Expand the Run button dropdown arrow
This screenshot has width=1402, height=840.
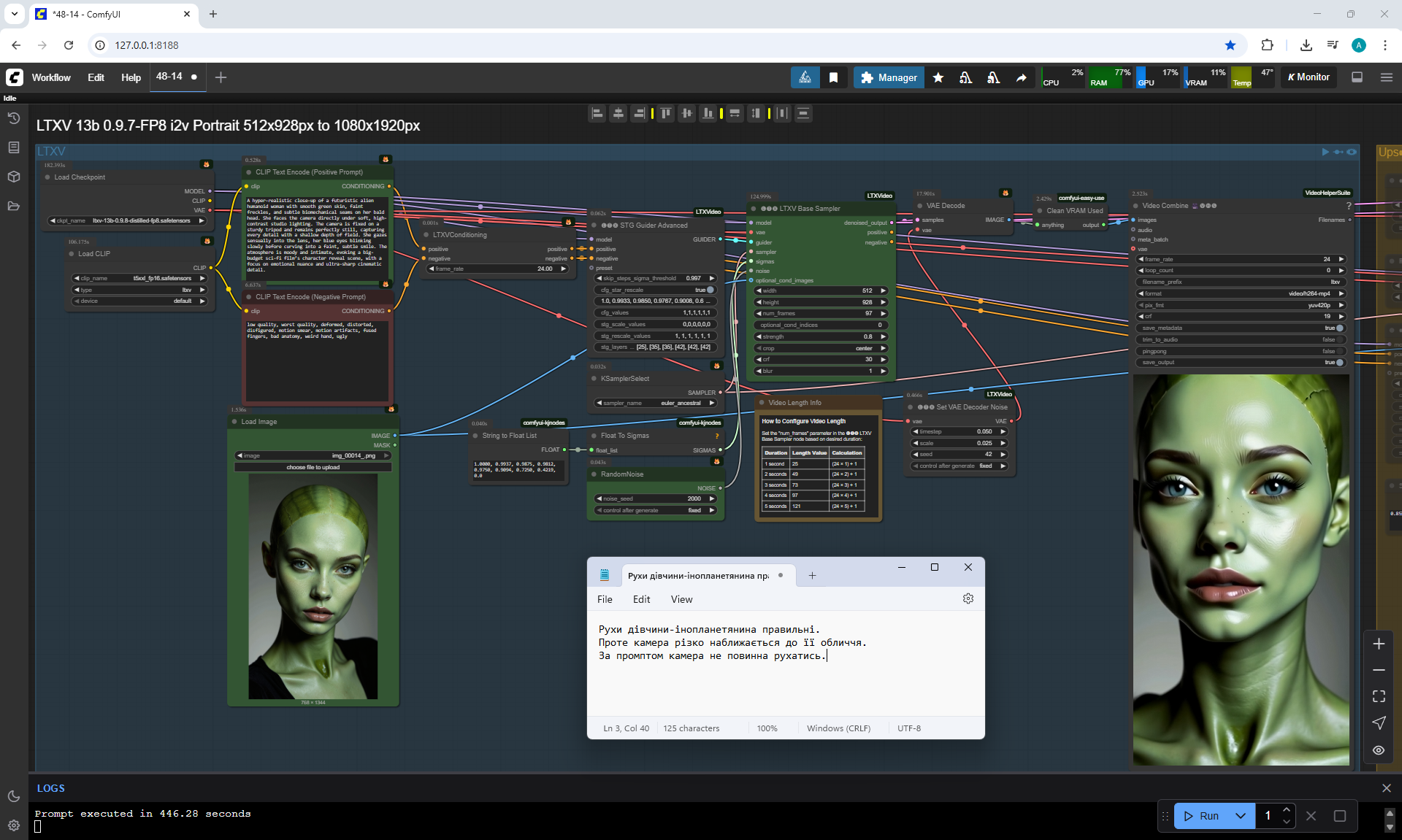1240,816
